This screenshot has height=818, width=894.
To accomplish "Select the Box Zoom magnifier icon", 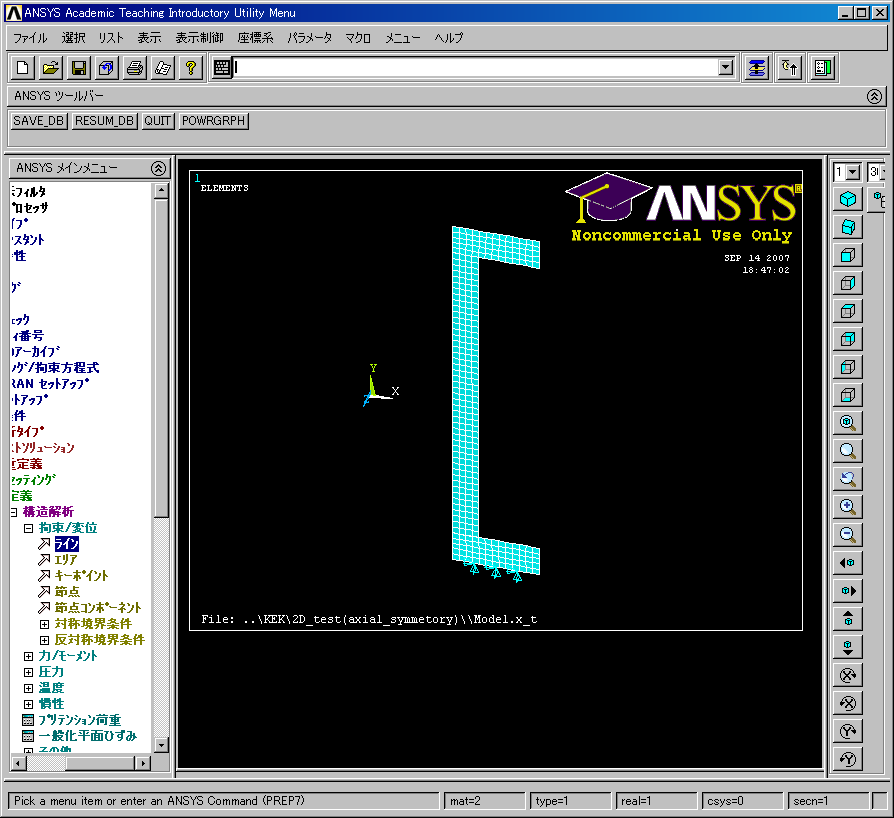I will coord(848,450).
